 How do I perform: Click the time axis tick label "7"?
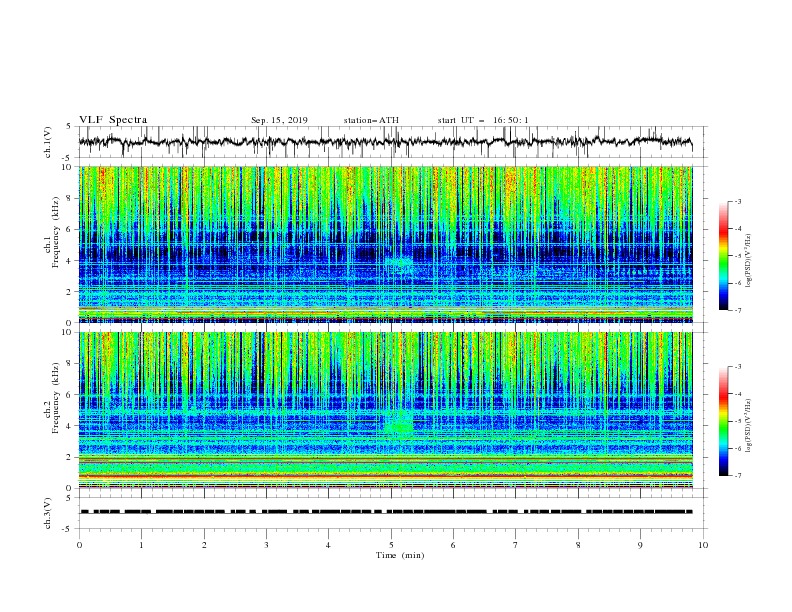point(516,545)
